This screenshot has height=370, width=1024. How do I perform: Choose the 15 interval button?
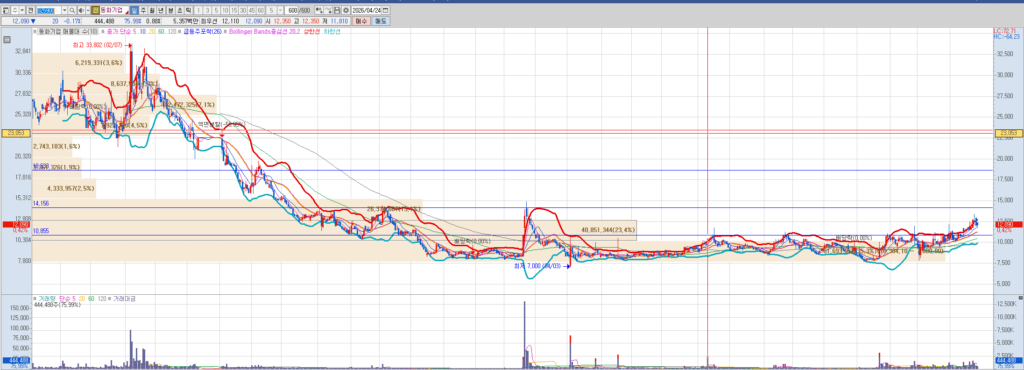[234, 10]
